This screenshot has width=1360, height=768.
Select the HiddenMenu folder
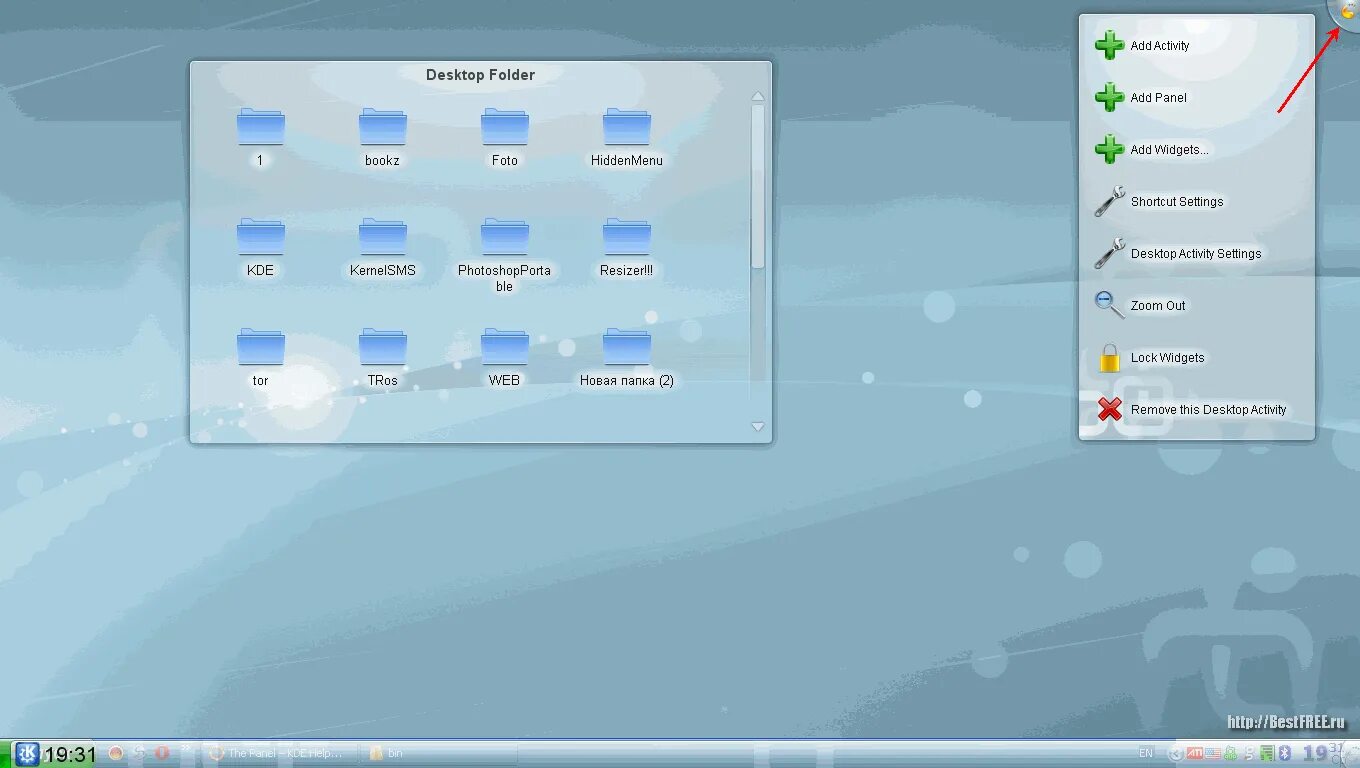click(626, 137)
